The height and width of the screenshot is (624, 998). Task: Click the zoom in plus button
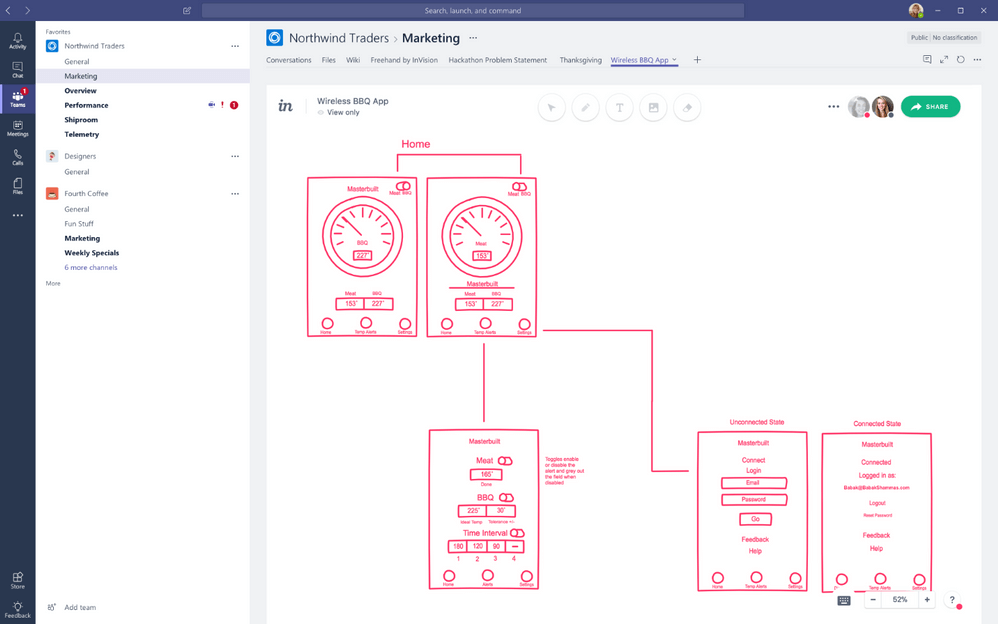[x=927, y=600]
